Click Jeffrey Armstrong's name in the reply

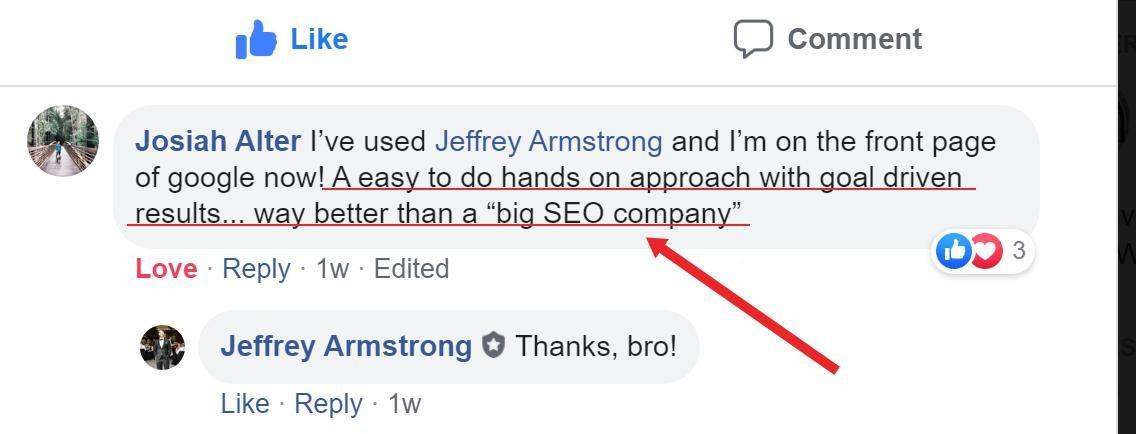pos(346,347)
